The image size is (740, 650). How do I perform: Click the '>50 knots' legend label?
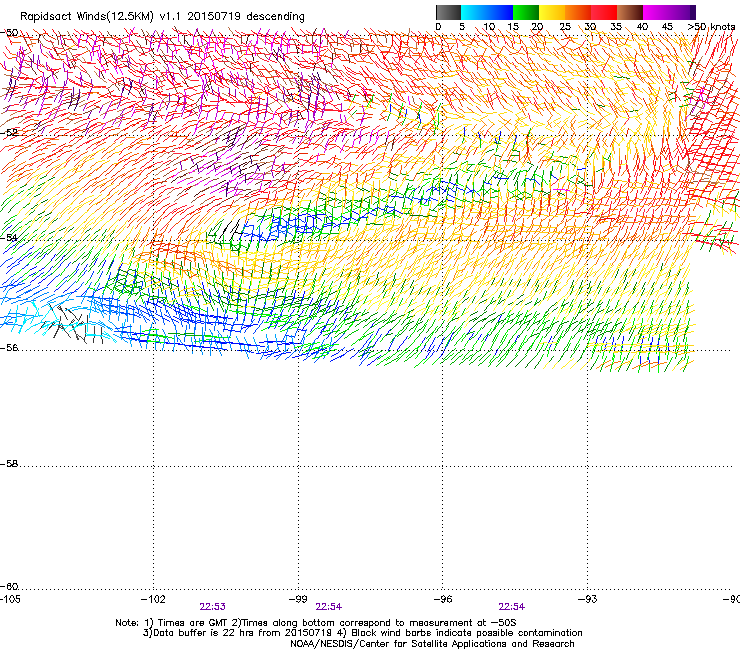pos(711,26)
